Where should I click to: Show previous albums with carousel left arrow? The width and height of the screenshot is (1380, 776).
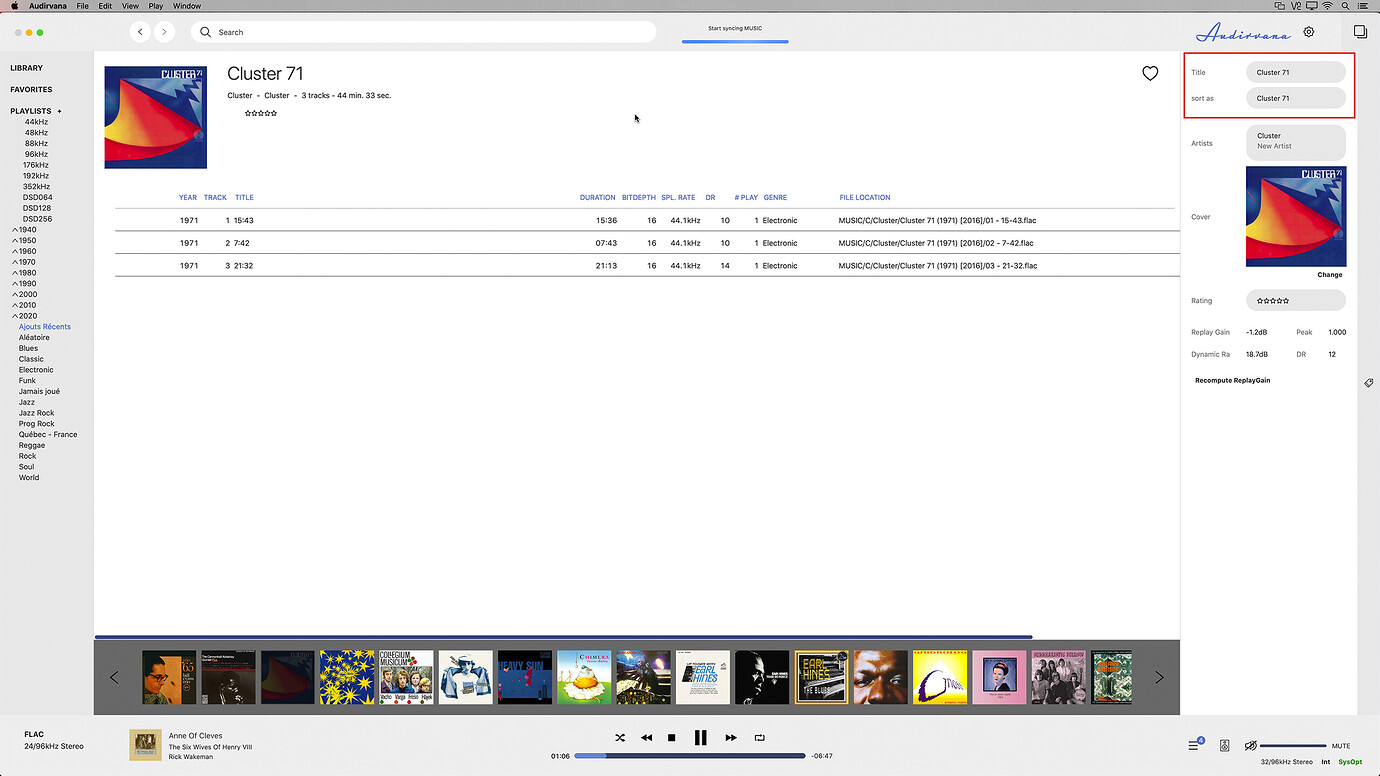pos(114,677)
